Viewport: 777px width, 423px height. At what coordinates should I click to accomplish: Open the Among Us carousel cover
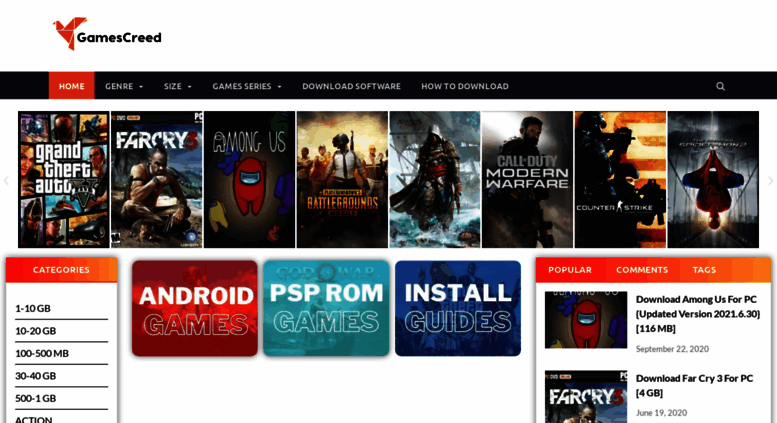click(249, 179)
